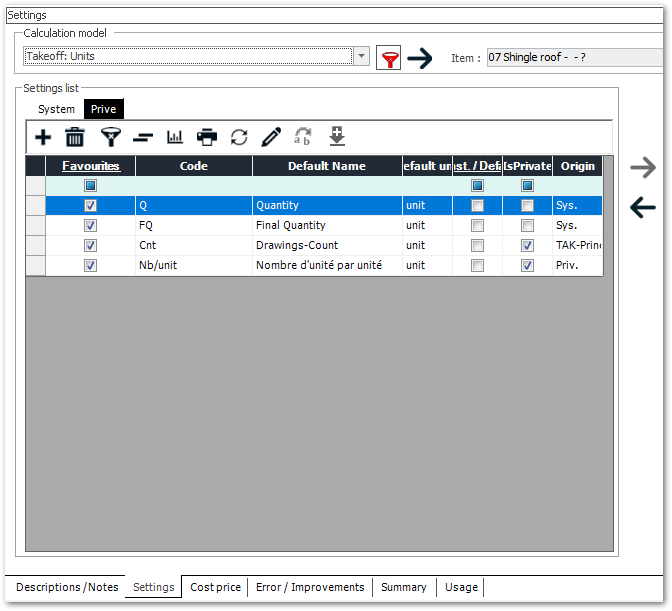This screenshot has height=611, width=672.
Task: Click the pencil edit icon
Action: point(271,137)
